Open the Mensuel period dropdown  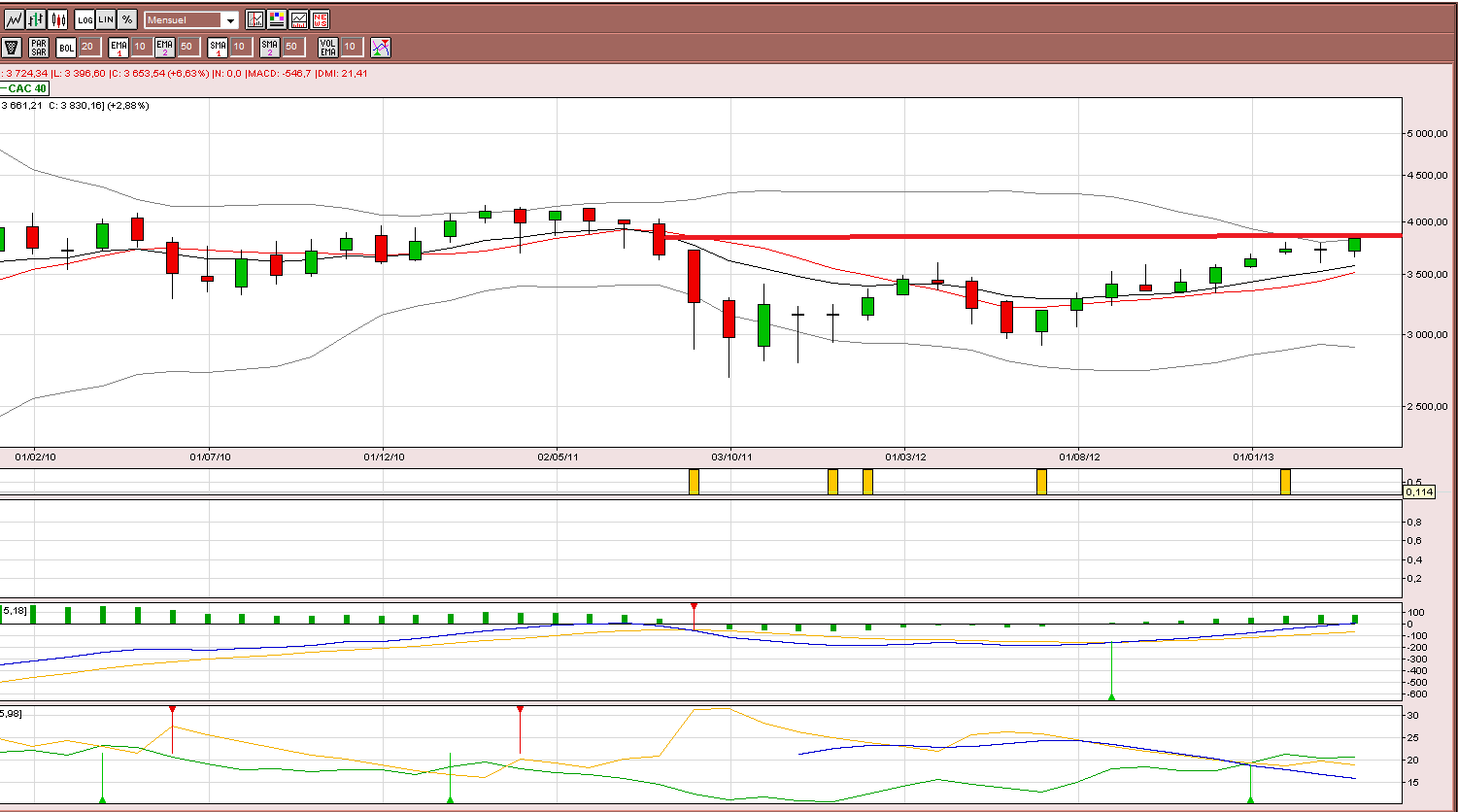tap(191, 20)
